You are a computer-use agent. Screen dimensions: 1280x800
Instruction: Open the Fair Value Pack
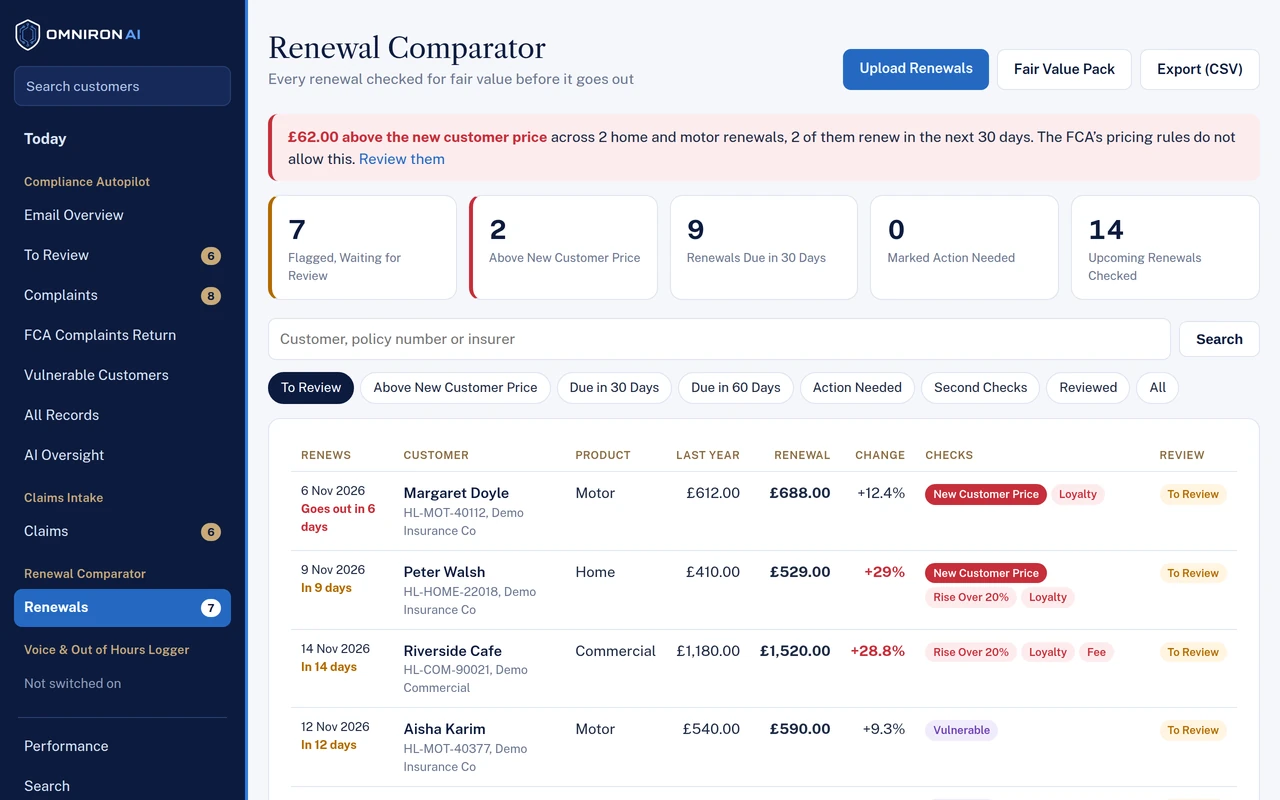(x=1064, y=69)
